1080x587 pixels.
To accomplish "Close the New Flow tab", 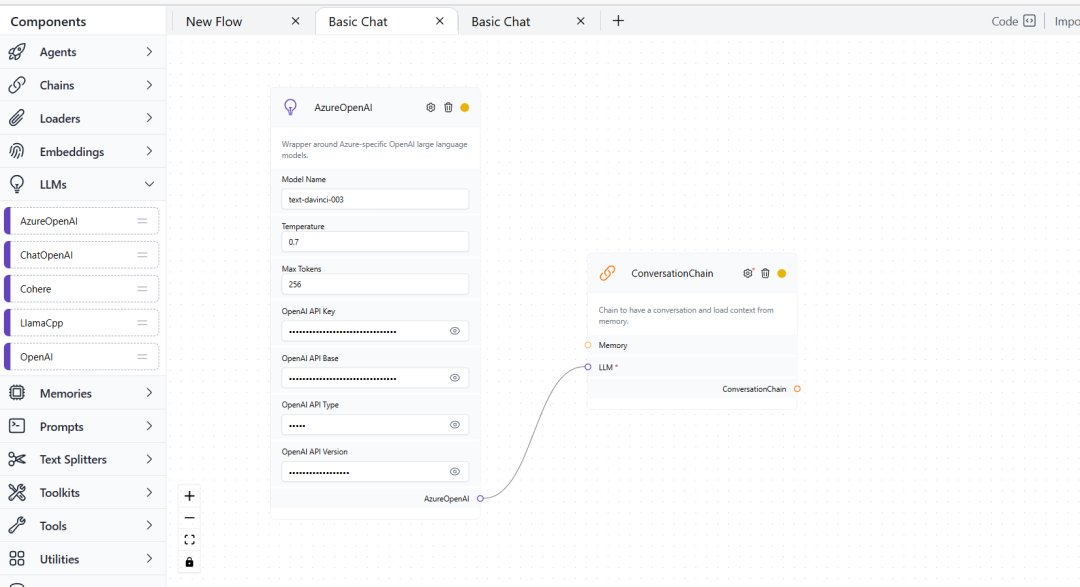I will coord(295,21).
